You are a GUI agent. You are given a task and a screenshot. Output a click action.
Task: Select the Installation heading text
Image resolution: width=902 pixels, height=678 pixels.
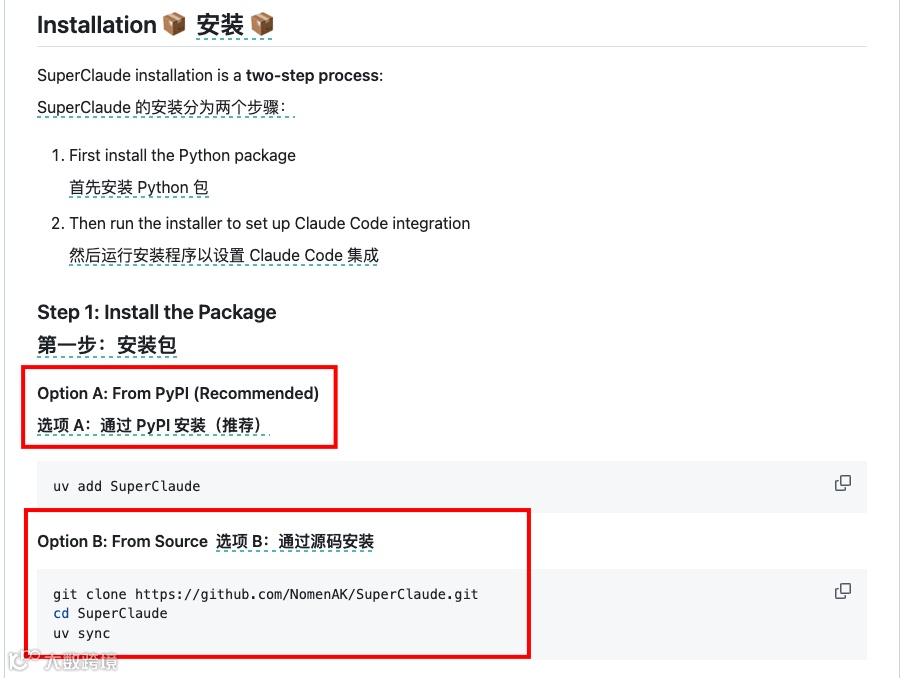click(x=97, y=25)
